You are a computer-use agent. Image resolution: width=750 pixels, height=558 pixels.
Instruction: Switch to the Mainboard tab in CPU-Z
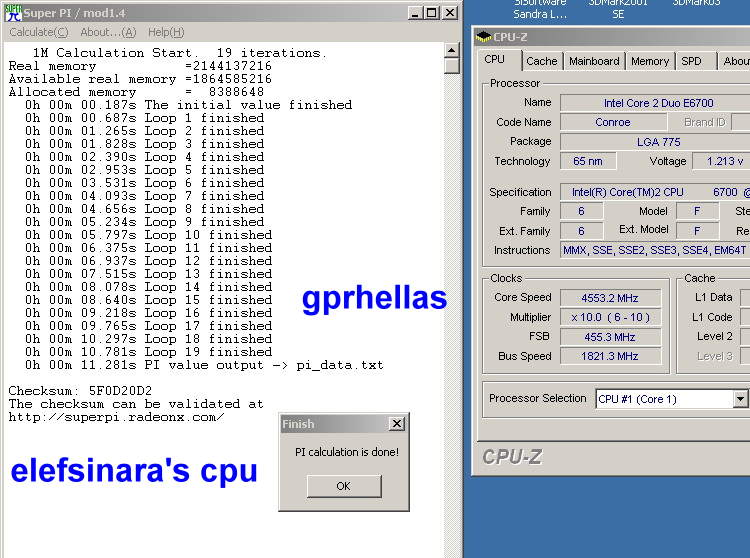coord(594,61)
